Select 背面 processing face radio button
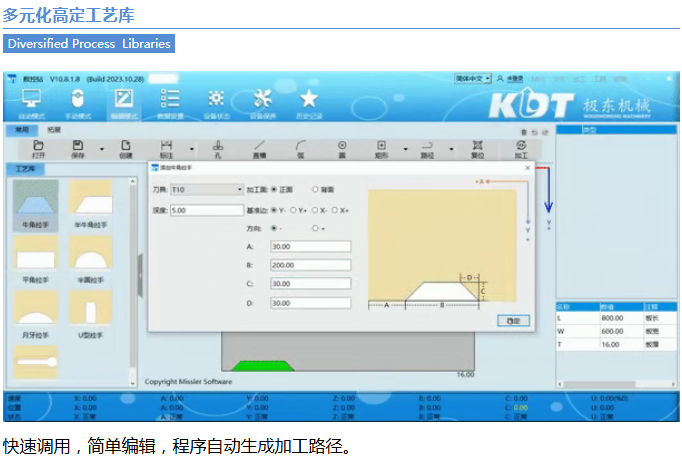682x465 pixels. [x=316, y=189]
